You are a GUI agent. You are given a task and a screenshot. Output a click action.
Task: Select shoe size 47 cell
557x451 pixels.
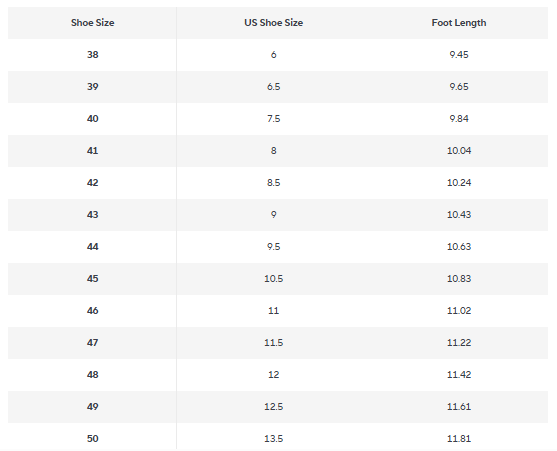(92, 343)
